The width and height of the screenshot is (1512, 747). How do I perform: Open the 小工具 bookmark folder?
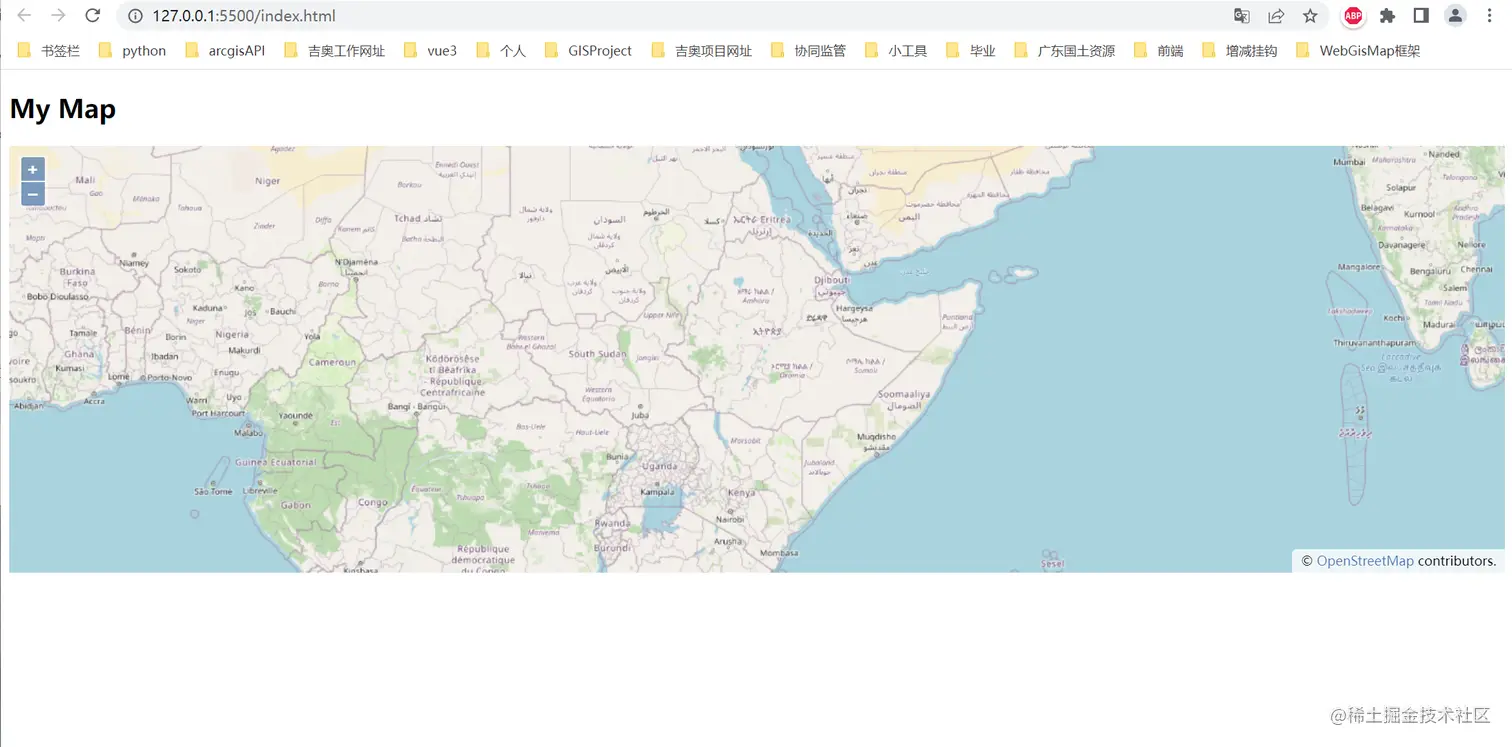896,51
